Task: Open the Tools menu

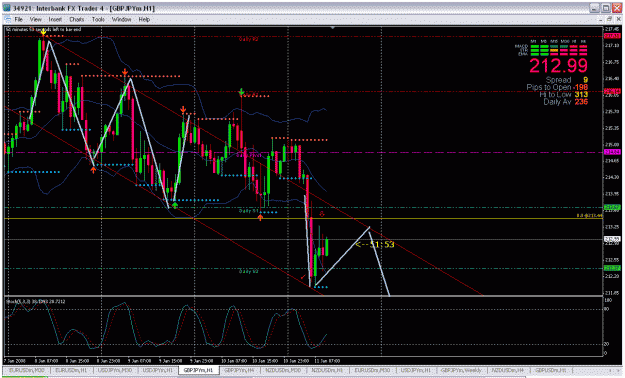Action: [x=98, y=19]
